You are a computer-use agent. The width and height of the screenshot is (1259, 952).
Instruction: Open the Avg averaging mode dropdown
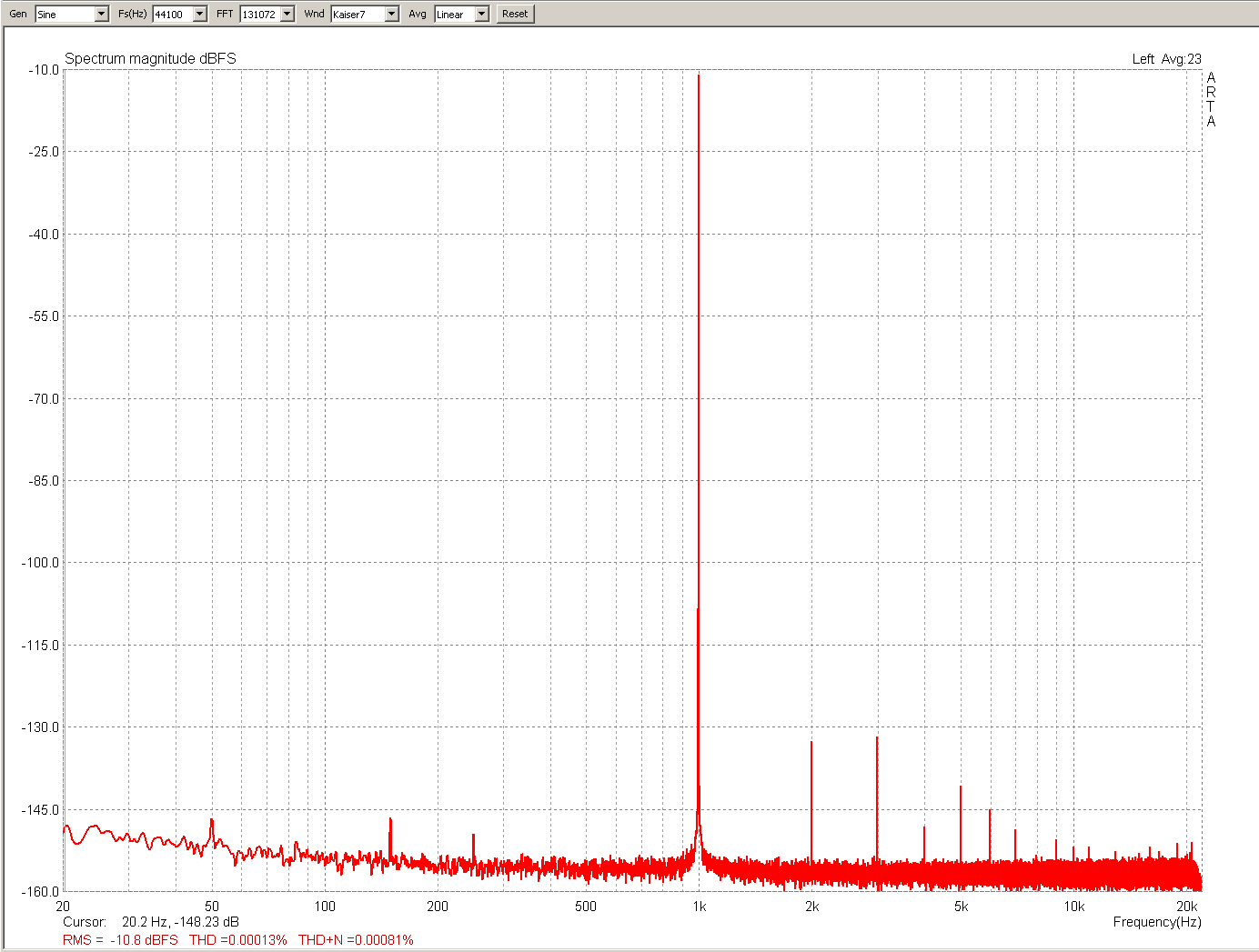481,14
